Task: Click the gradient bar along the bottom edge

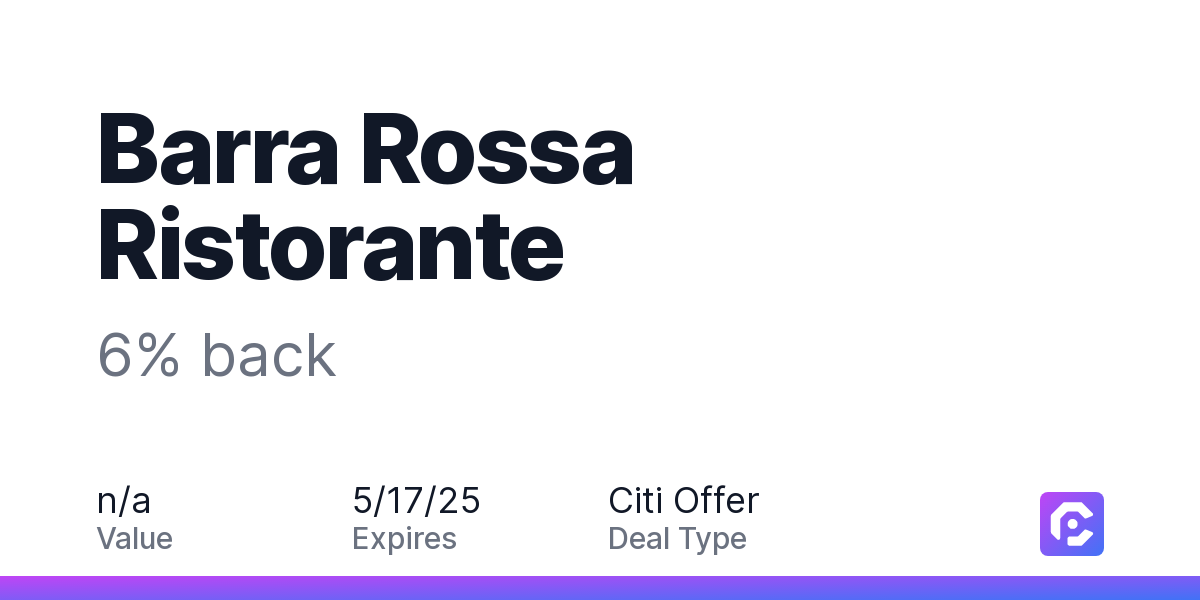Action: coord(600,588)
